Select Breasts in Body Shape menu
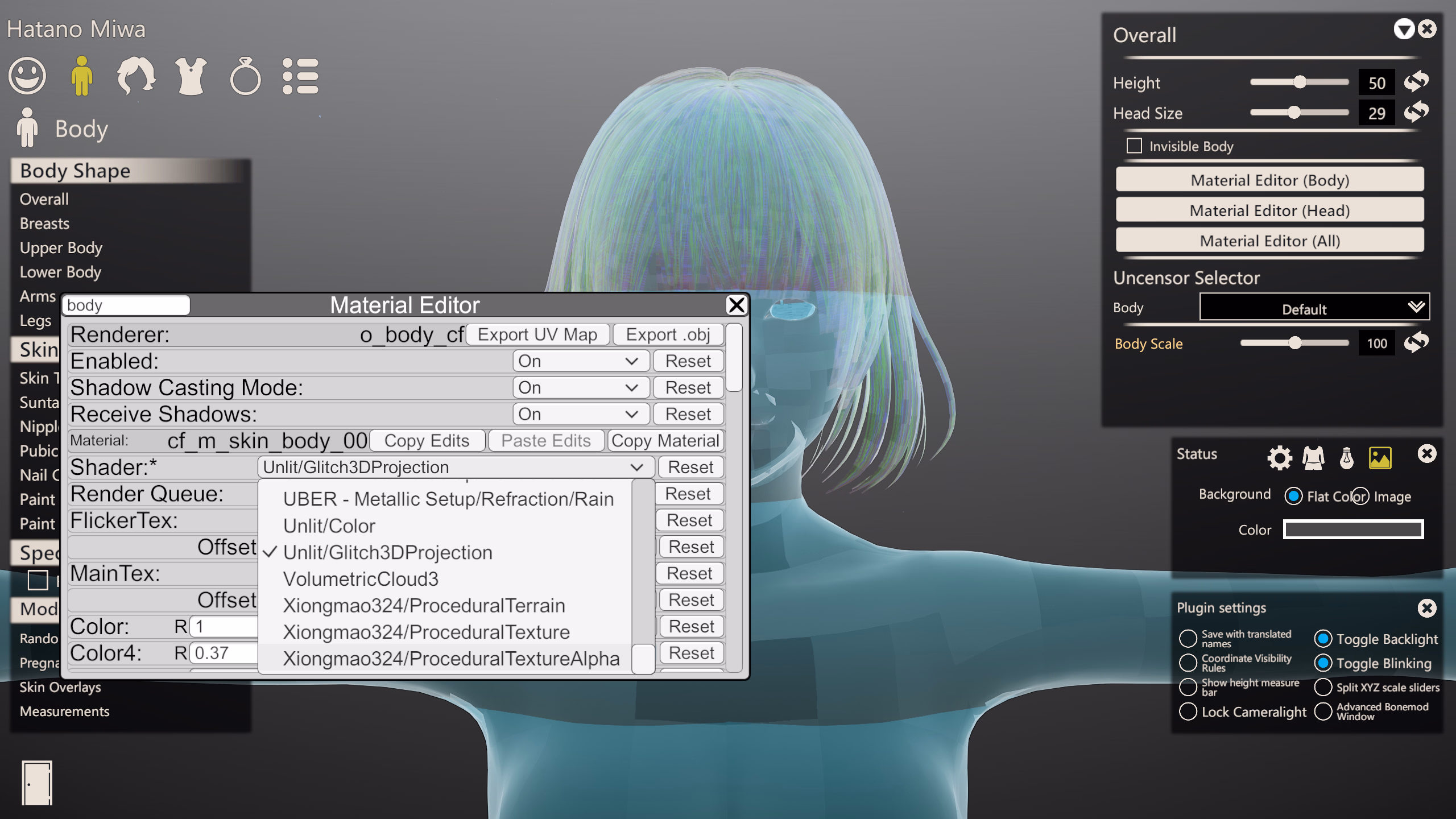1456x819 pixels. pyautogui.click(x=44, y=224)
